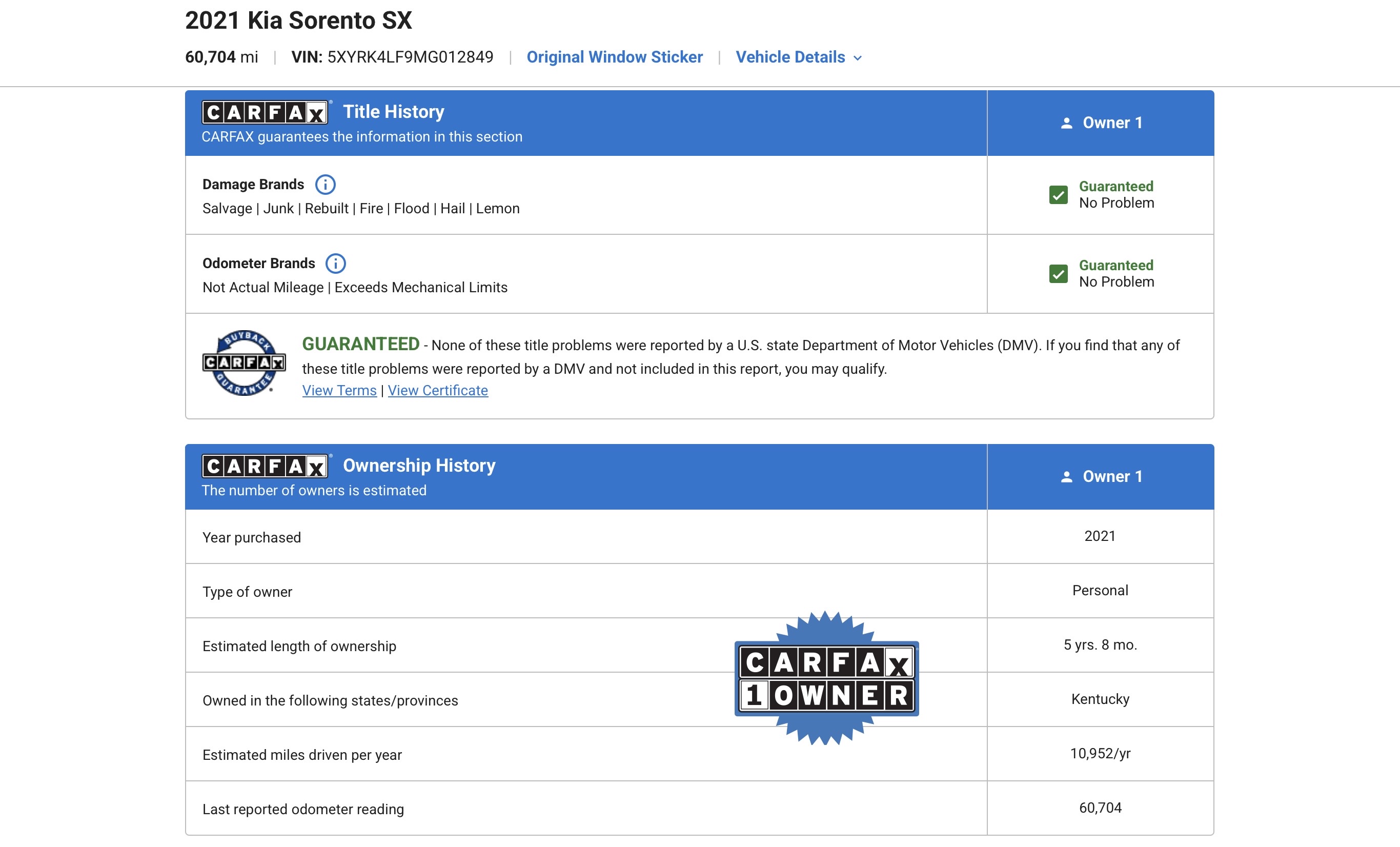The image size is (1400, 847).
Task: Click the 10,952/yr value
Action: click(1100, 753)
